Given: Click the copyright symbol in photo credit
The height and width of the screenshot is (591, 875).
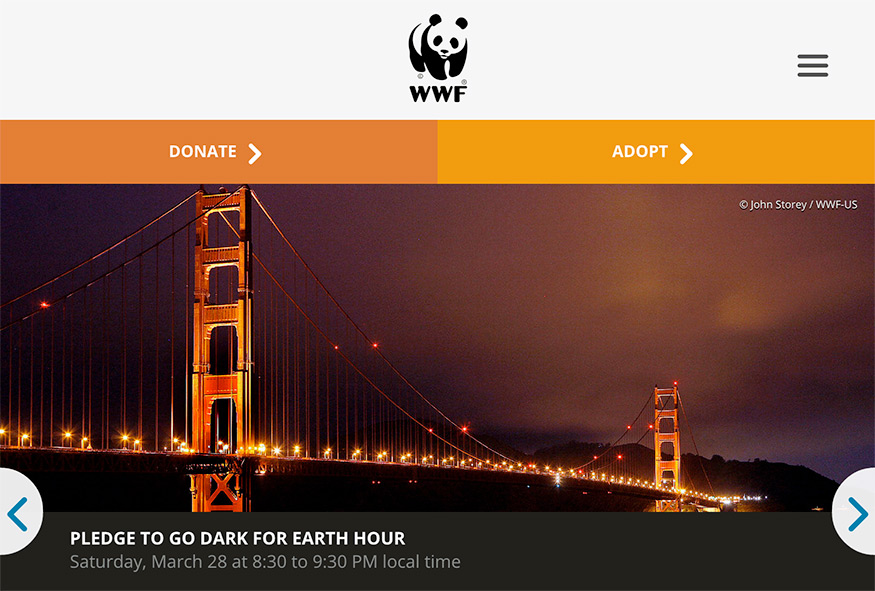Looking at the screenshot, I should (743, 205).
